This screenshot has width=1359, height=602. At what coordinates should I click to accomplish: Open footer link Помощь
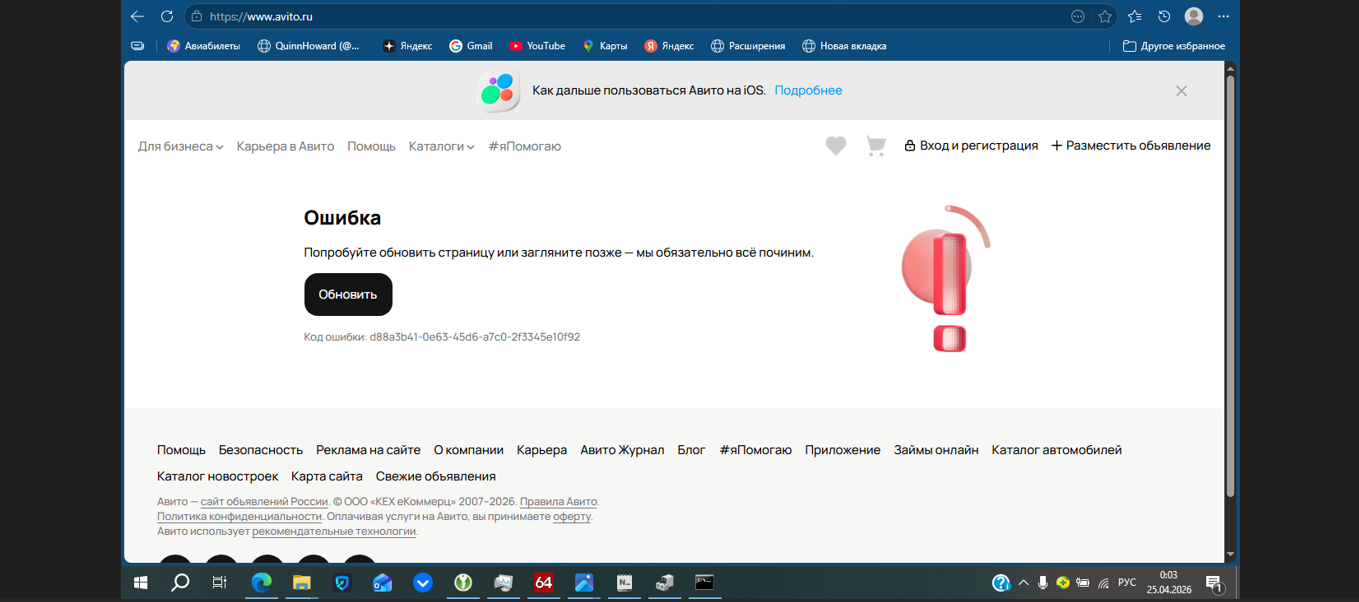coord(181,450)
